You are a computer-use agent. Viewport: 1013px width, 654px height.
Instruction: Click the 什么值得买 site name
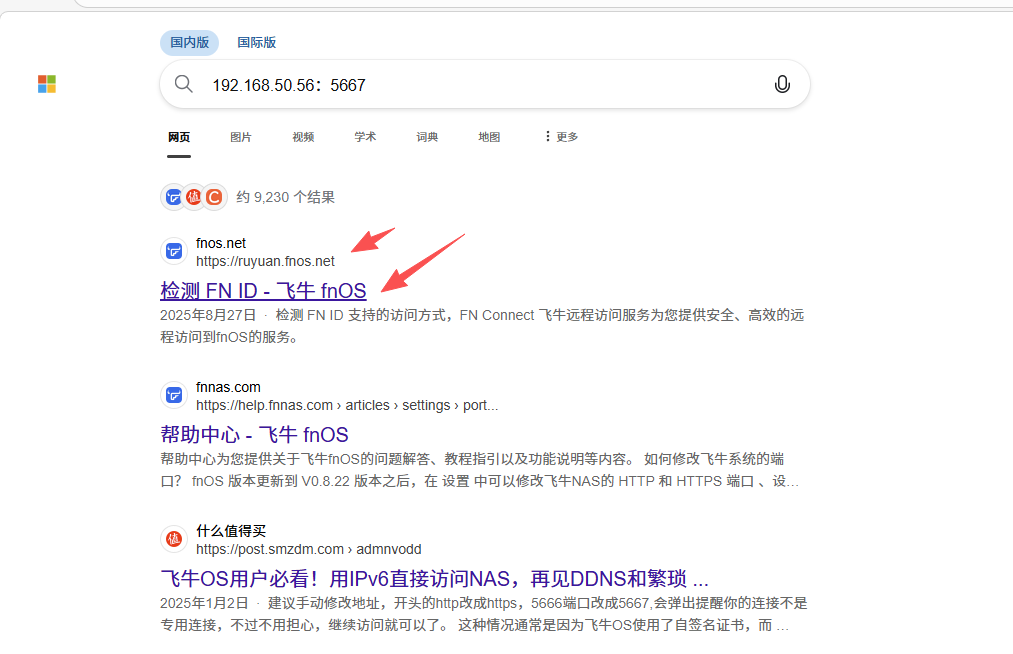pyautogui.click(x=231, y=531)
